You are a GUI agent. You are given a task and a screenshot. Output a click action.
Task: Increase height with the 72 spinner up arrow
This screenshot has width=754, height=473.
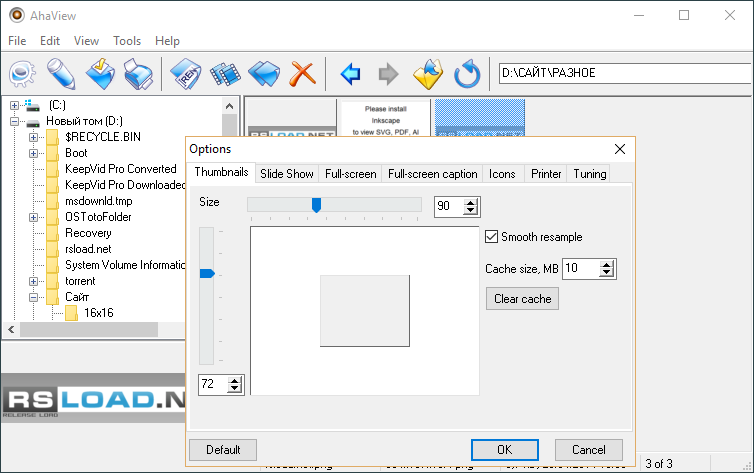(235, 381)
